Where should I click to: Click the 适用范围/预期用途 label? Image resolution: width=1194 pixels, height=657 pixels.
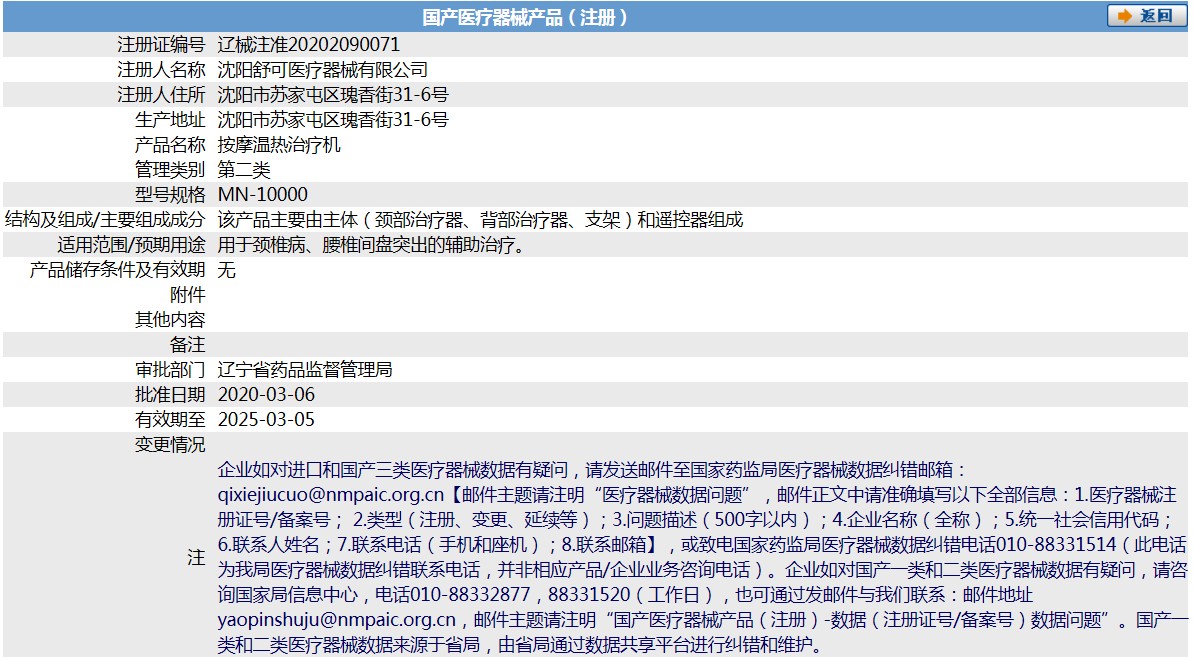pos(131,245)
